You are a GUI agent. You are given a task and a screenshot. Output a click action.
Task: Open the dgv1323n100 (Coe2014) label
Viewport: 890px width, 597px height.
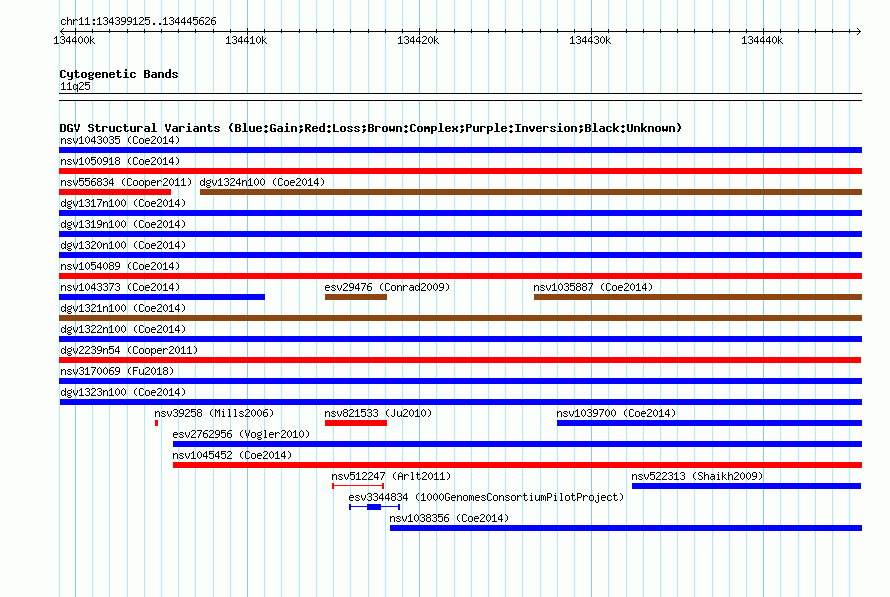pyautogui.click(x=123, y=392)
